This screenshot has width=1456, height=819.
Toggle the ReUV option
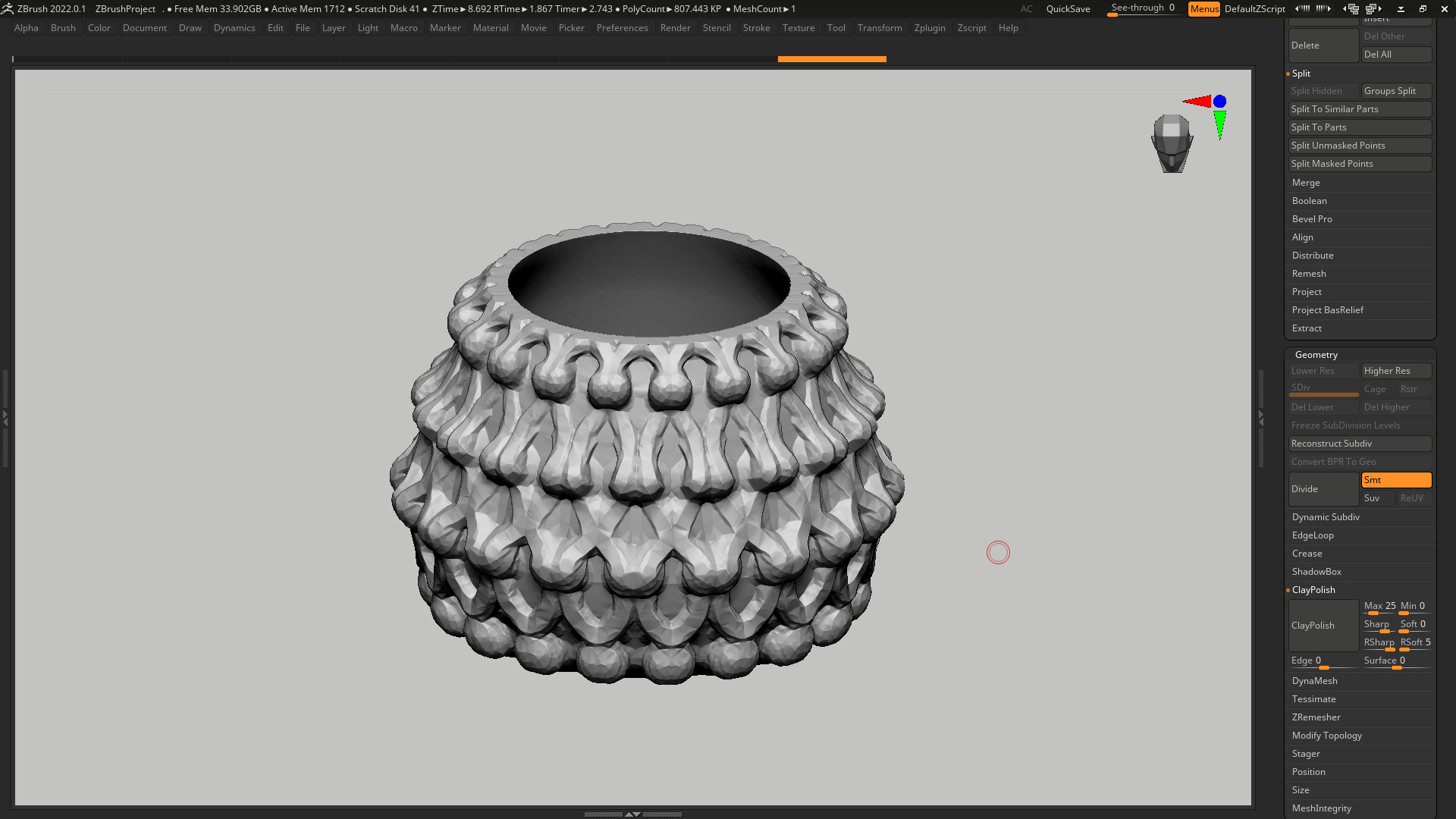tap(1414, 498)
